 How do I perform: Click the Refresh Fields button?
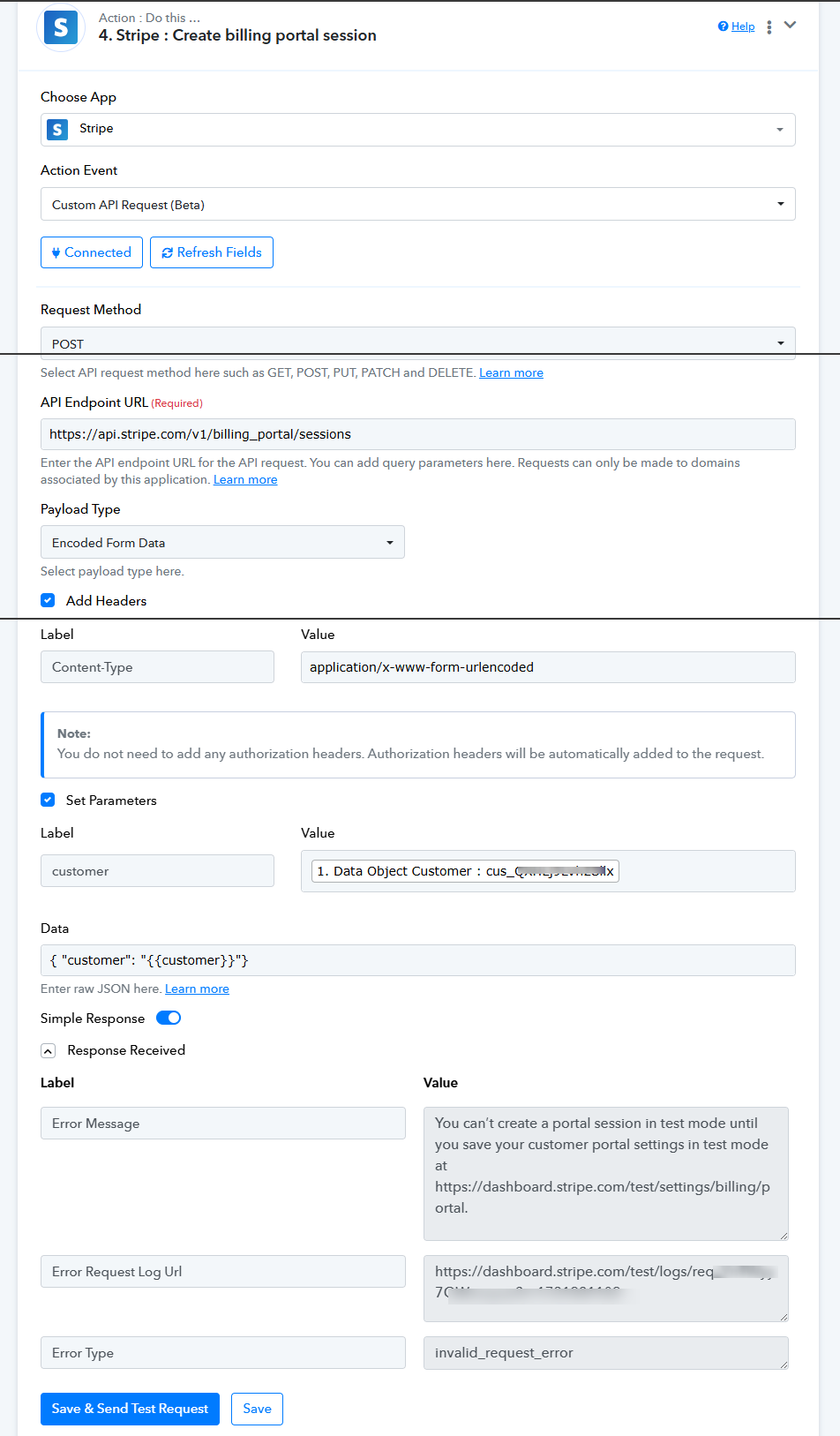pos(212,252)
